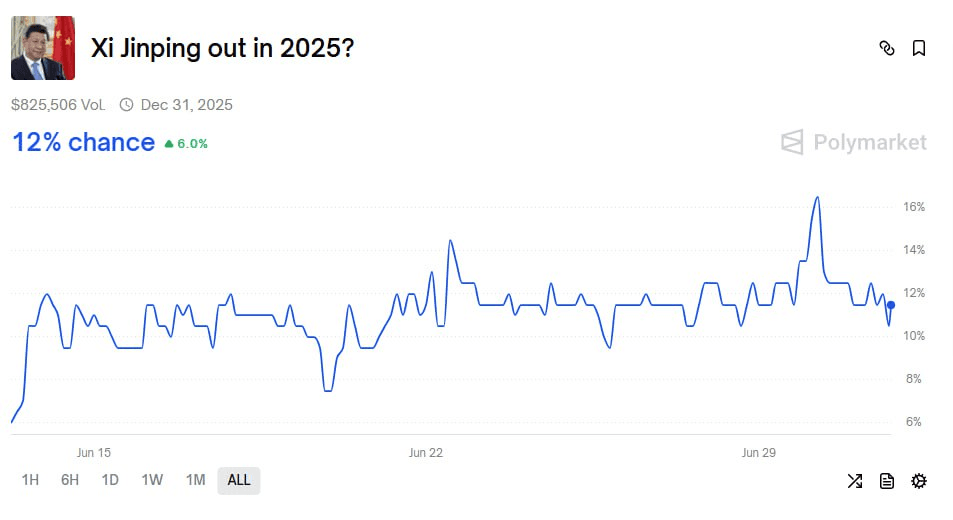Click the 12% chance value
Viewport: 953px width, 520px height.
(84, 143)
